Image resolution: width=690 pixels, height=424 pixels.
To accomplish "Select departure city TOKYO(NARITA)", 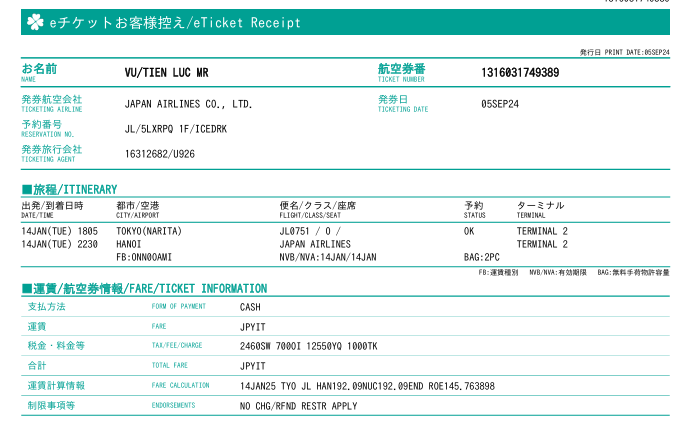I will (x=149, y=231).
